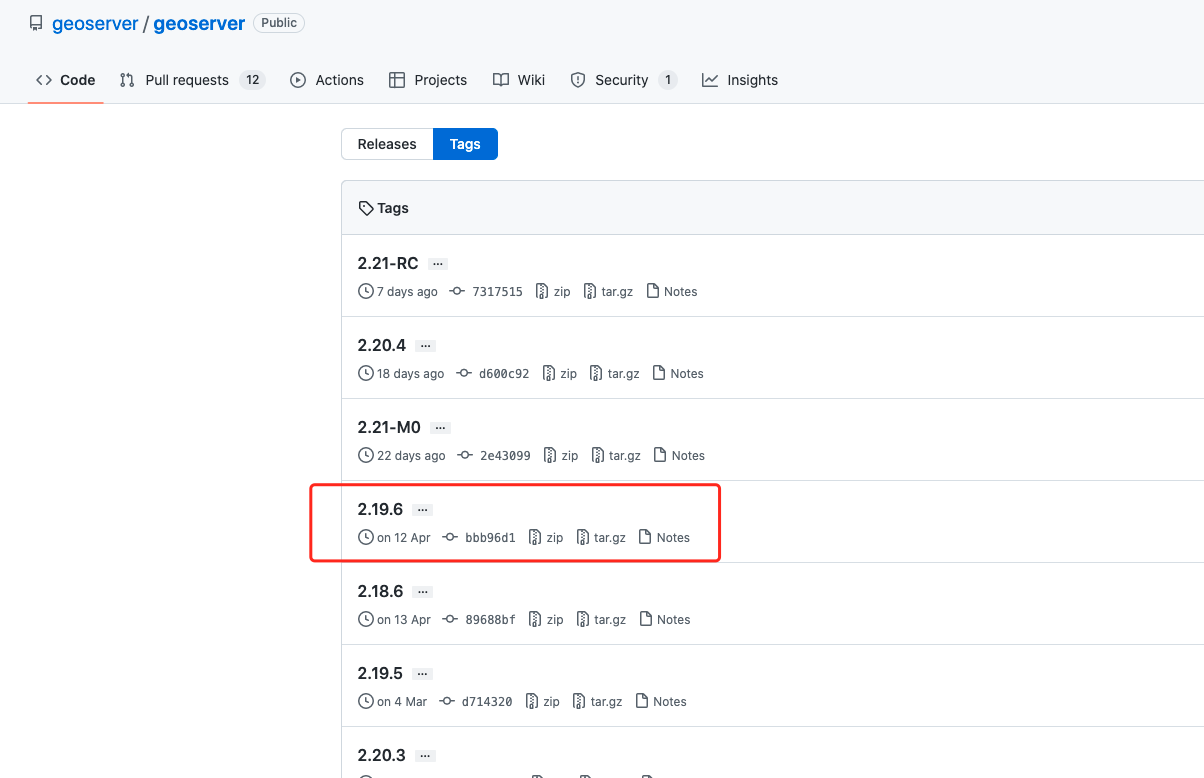Open commit 7317515 for 2.21-RC
Viewport: 1204px width, 778px height.
coord(497,292)
